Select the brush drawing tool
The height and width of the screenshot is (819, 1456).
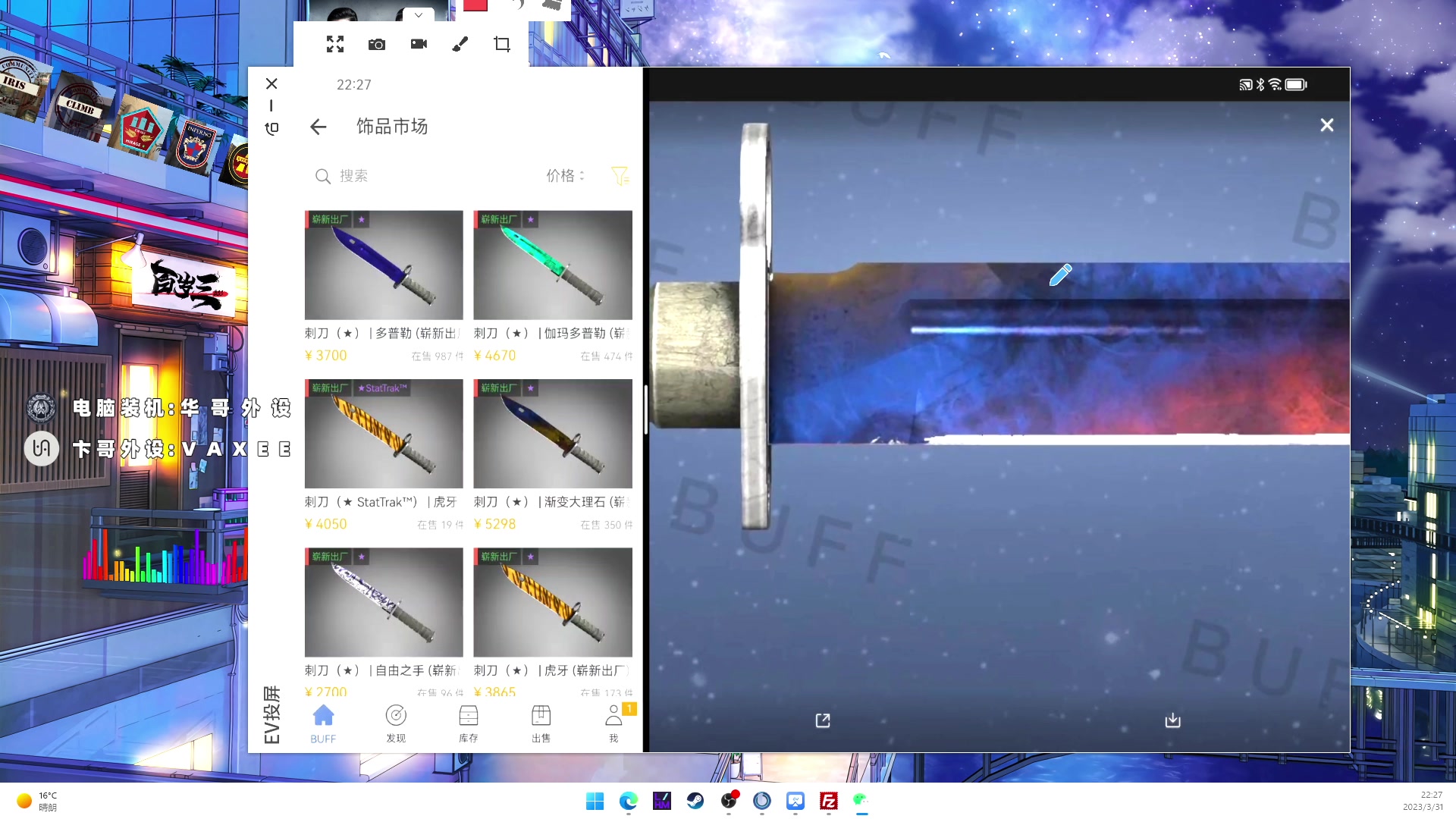point(460,44)
